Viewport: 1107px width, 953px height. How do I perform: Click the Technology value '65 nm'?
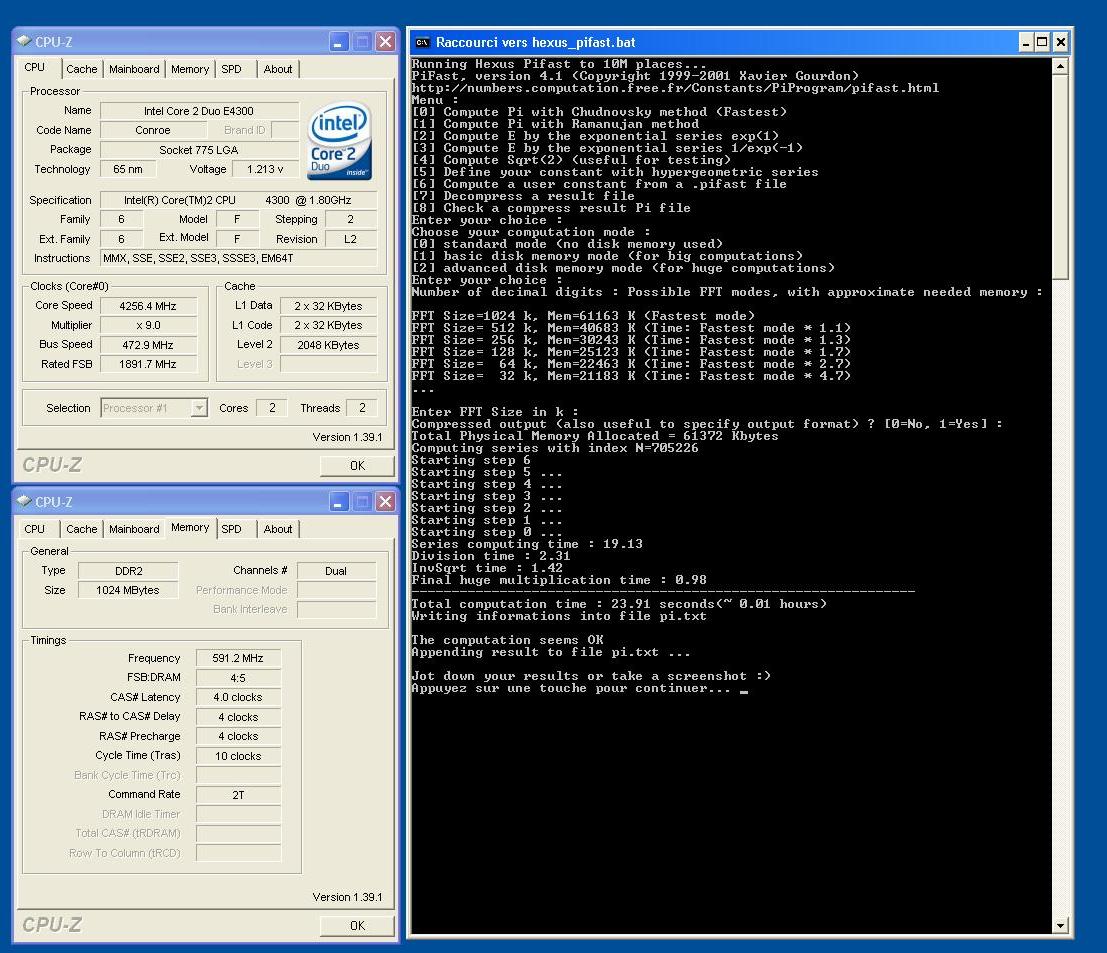point(128,169)
